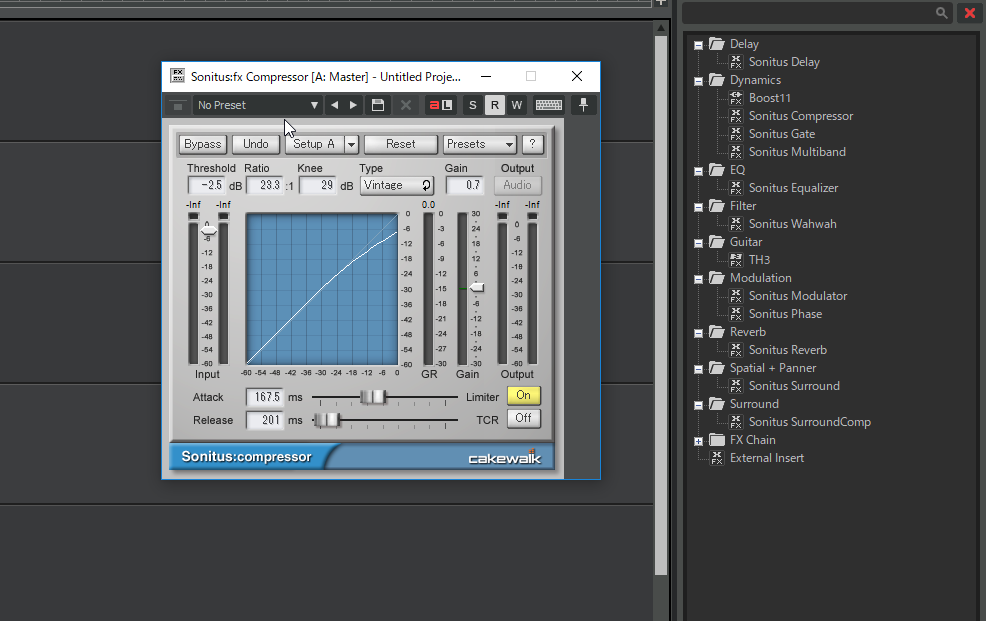Image resolution: width=986 pixels, height=621 pixels.
Task: Click the Gain slider handle
Action: point(477,288)
